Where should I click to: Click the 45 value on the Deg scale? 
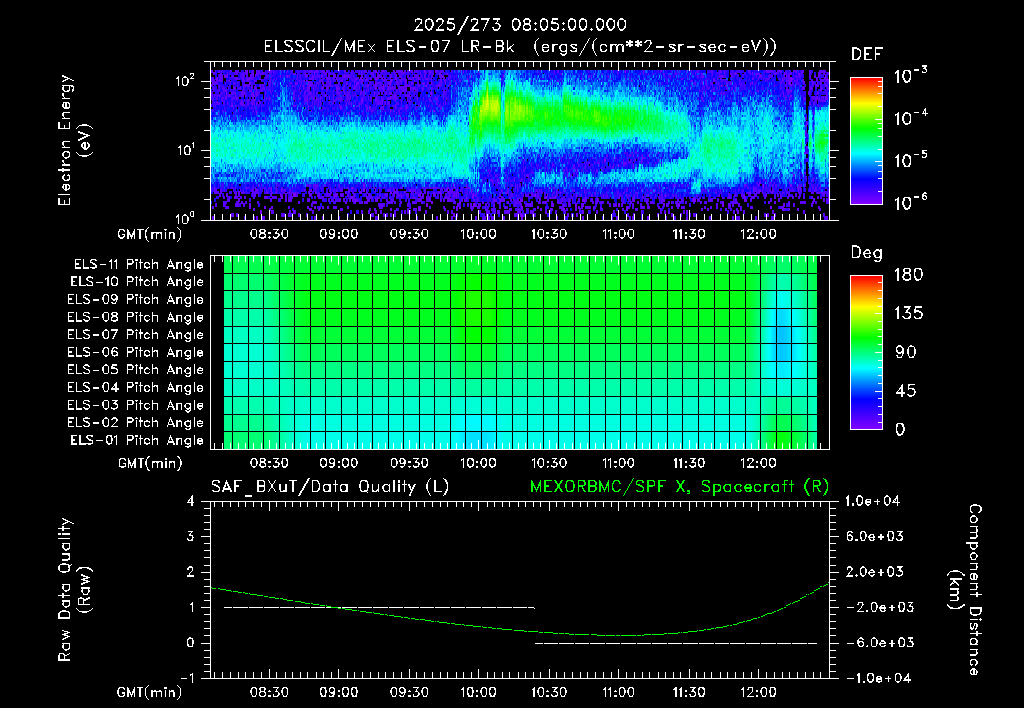tap(904, 391)
